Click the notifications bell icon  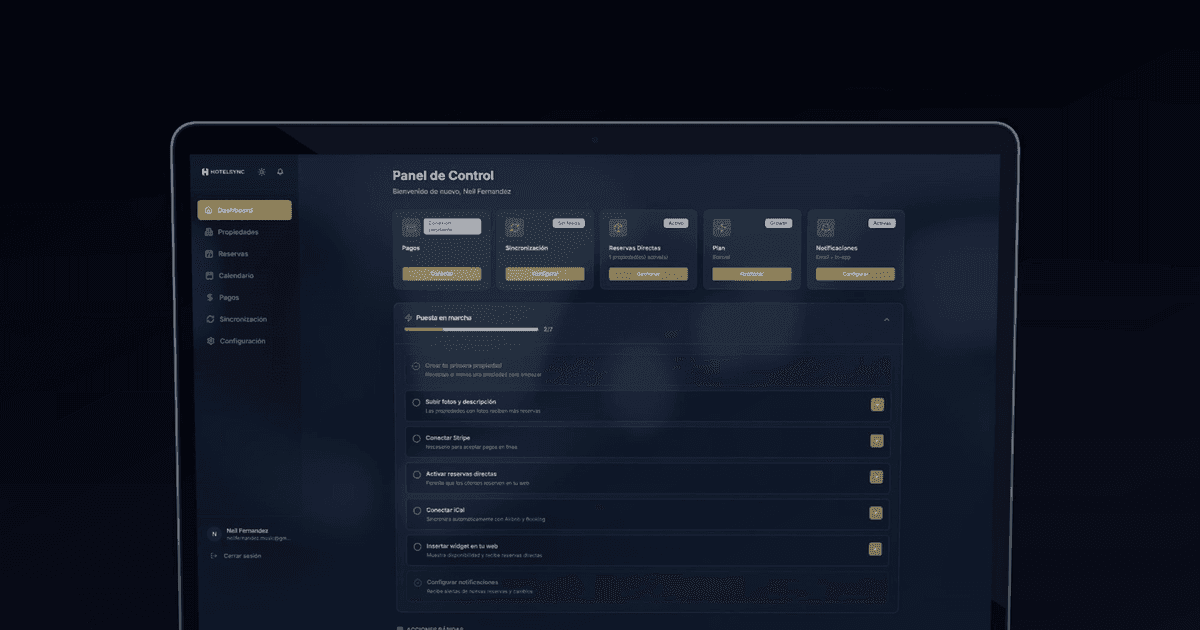point(280,172)
